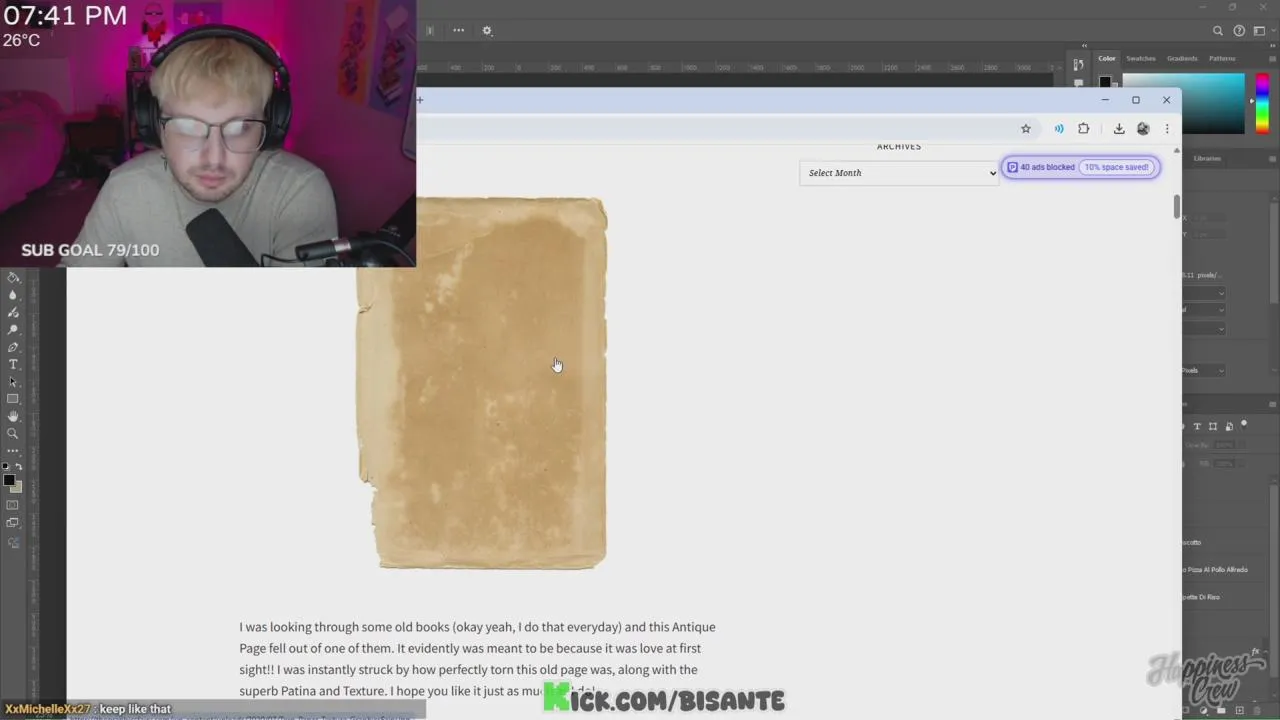Create a new layer plus icon
Viewport: 1280px width, 720px height.
(1240, 710)
